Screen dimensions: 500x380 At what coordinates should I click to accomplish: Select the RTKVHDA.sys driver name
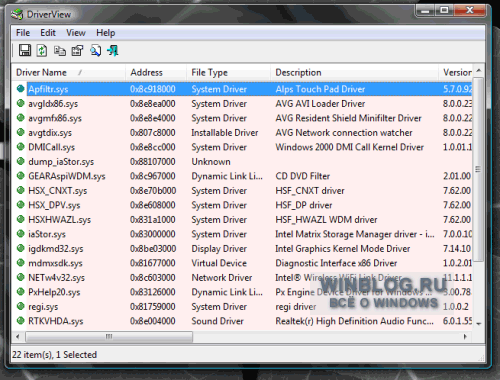coord(56,321)
